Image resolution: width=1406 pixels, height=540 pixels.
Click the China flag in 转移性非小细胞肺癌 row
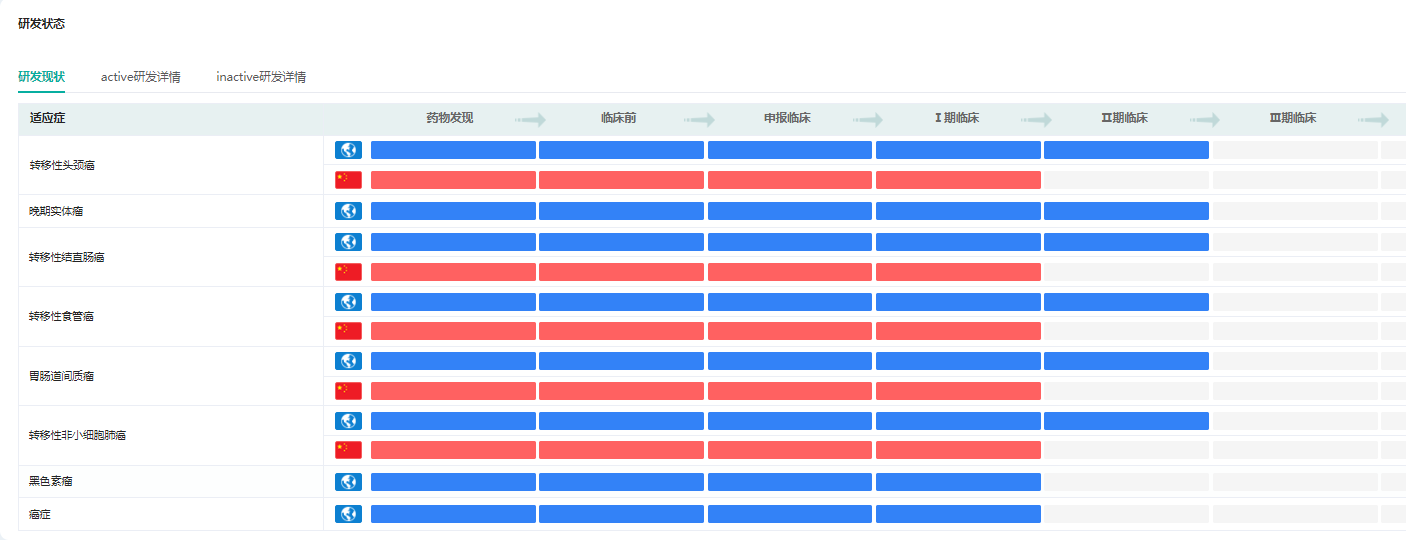point(348,450)
